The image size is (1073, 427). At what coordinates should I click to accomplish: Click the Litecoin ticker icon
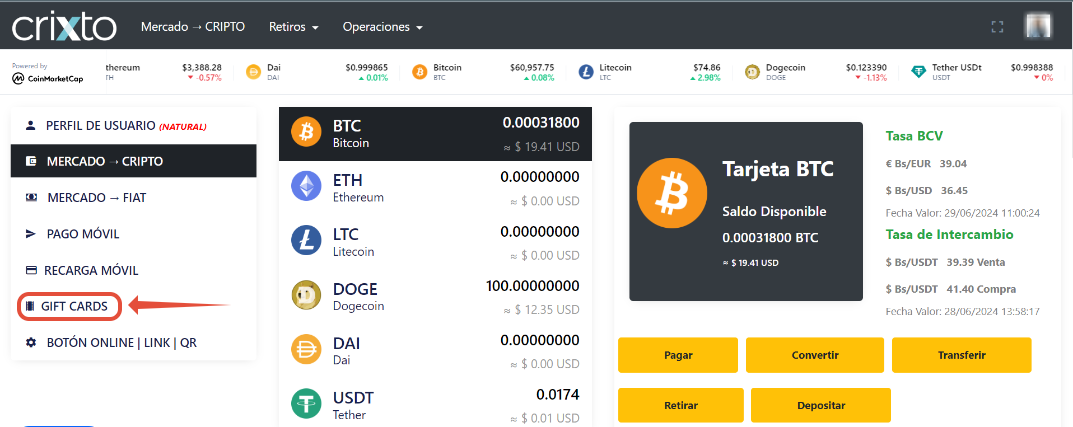(x=586, y=72)
